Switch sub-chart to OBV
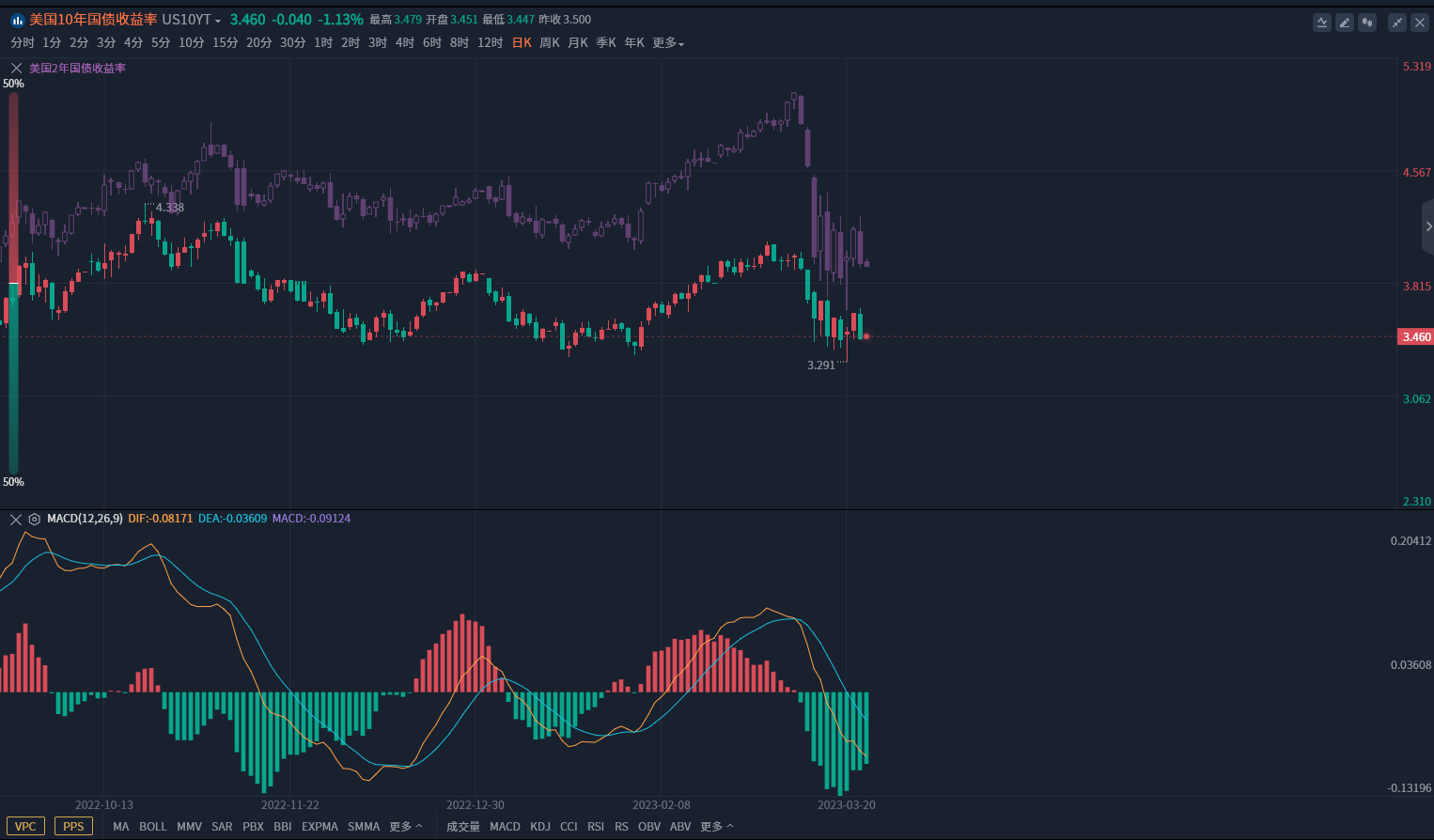Image resolution: width=1434 pixels, height=840 pixels. click(x=649, y=827)
